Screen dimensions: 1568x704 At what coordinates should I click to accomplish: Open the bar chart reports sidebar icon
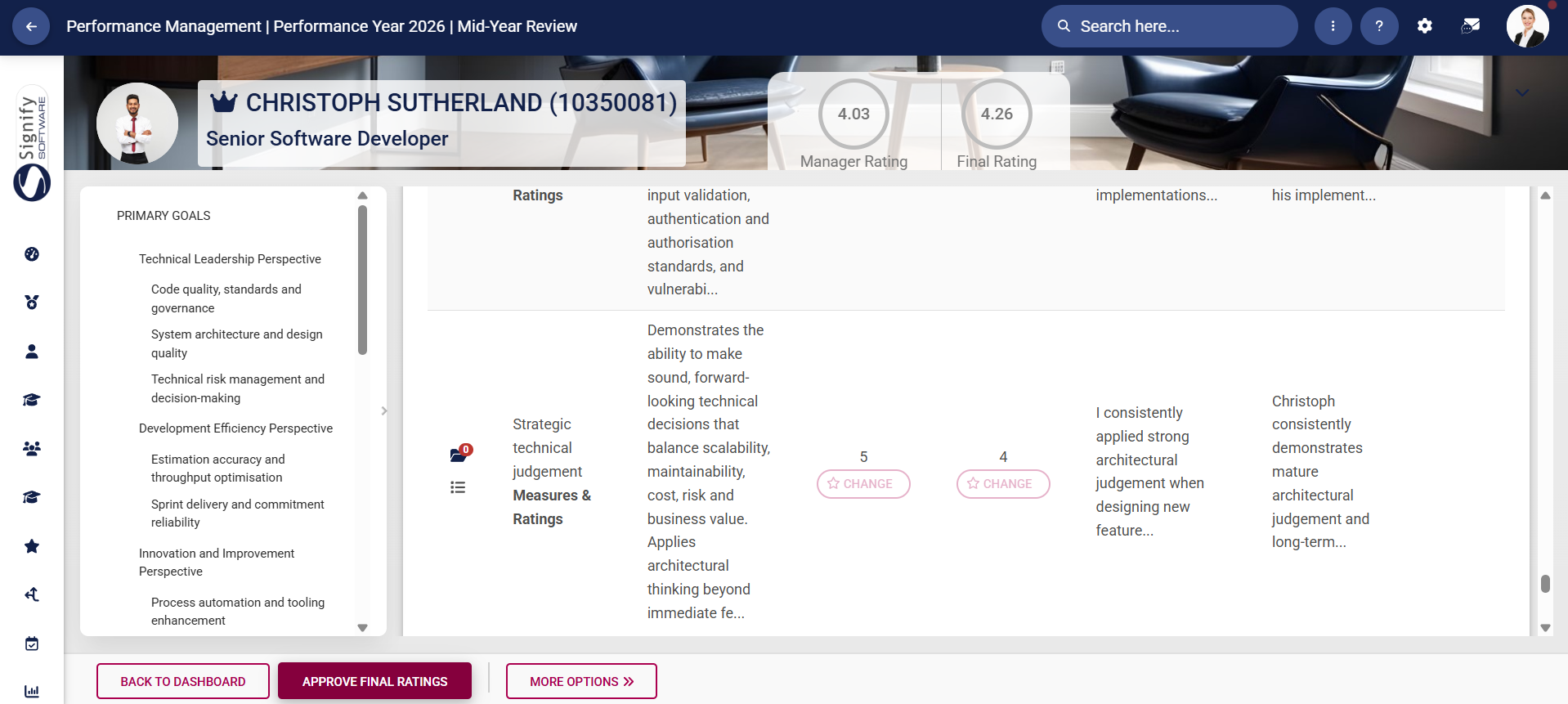pyautogui.click(x=32, y=691)
